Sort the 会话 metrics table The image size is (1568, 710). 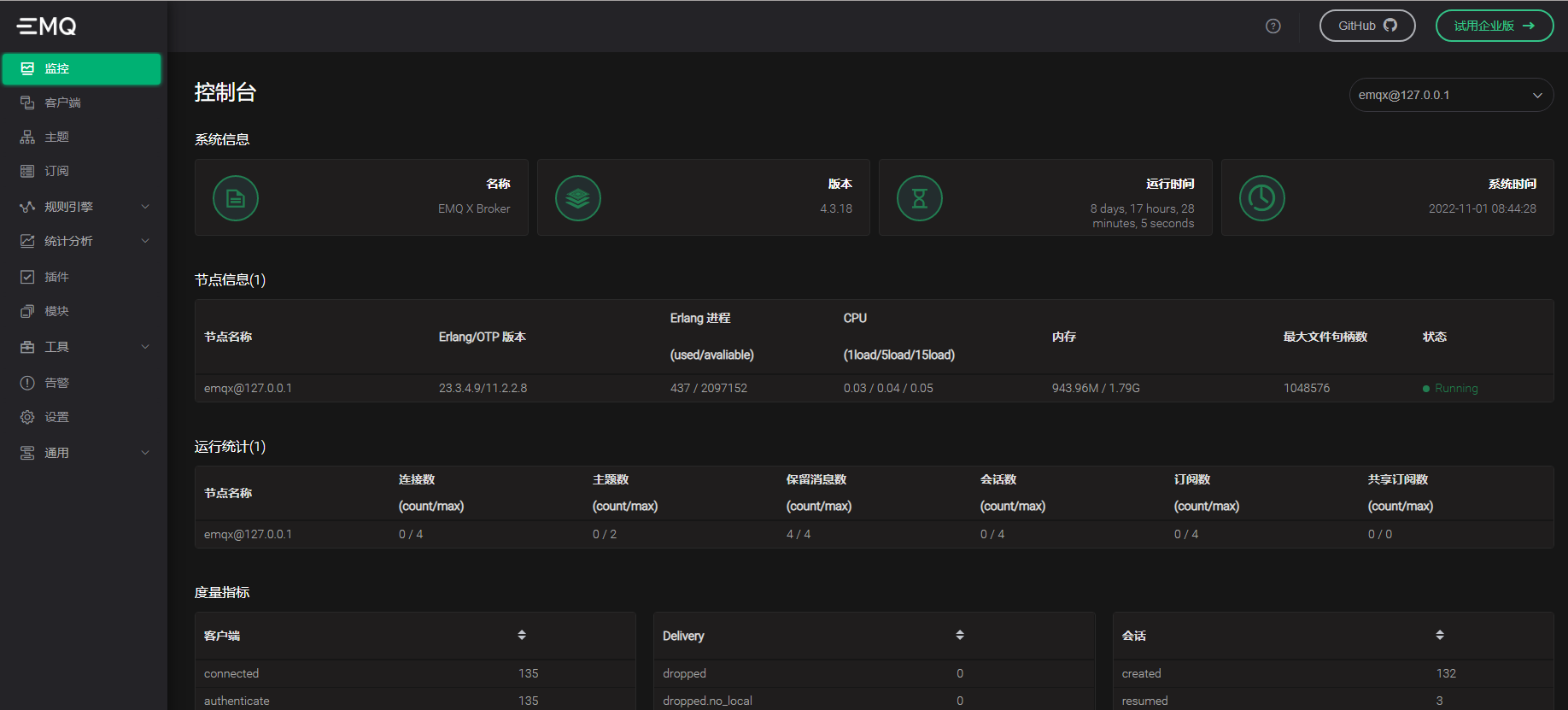(x=1440, y=635)
